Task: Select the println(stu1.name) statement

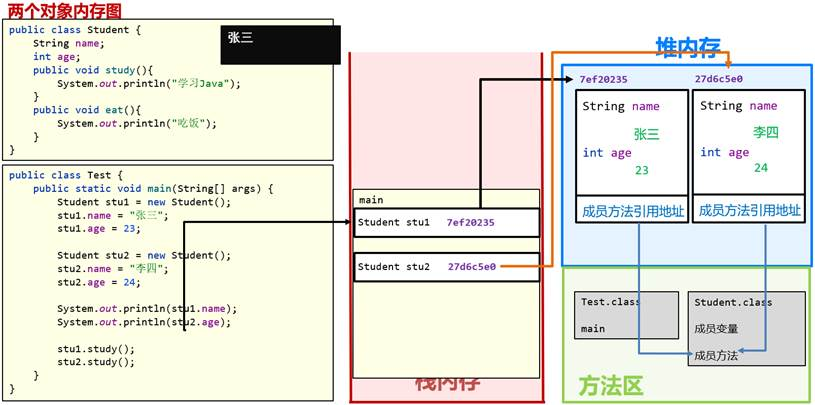Action: 147,309
